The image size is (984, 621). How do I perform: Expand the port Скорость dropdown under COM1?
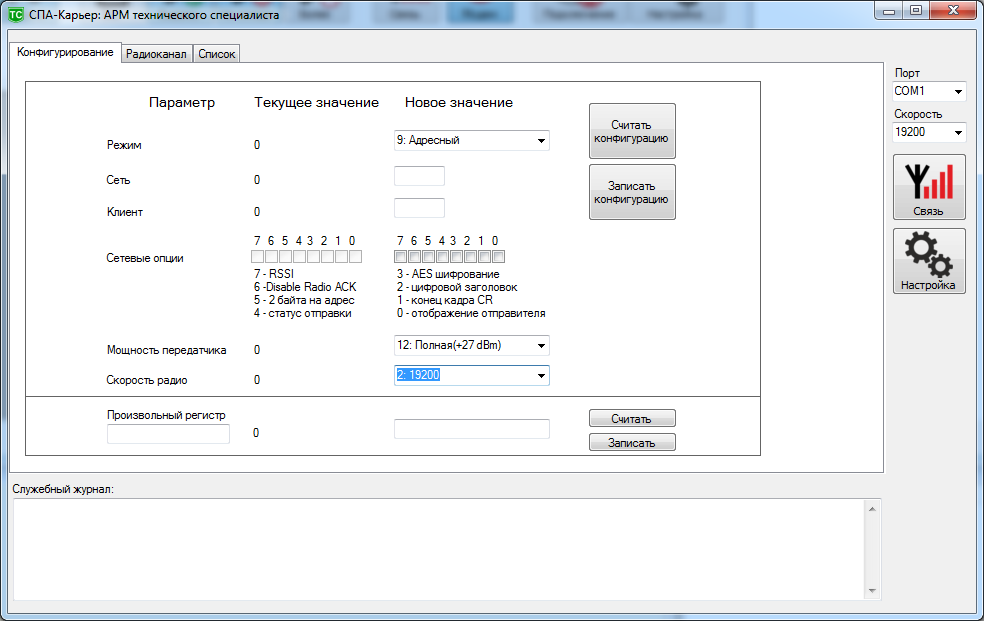(929, 132)
